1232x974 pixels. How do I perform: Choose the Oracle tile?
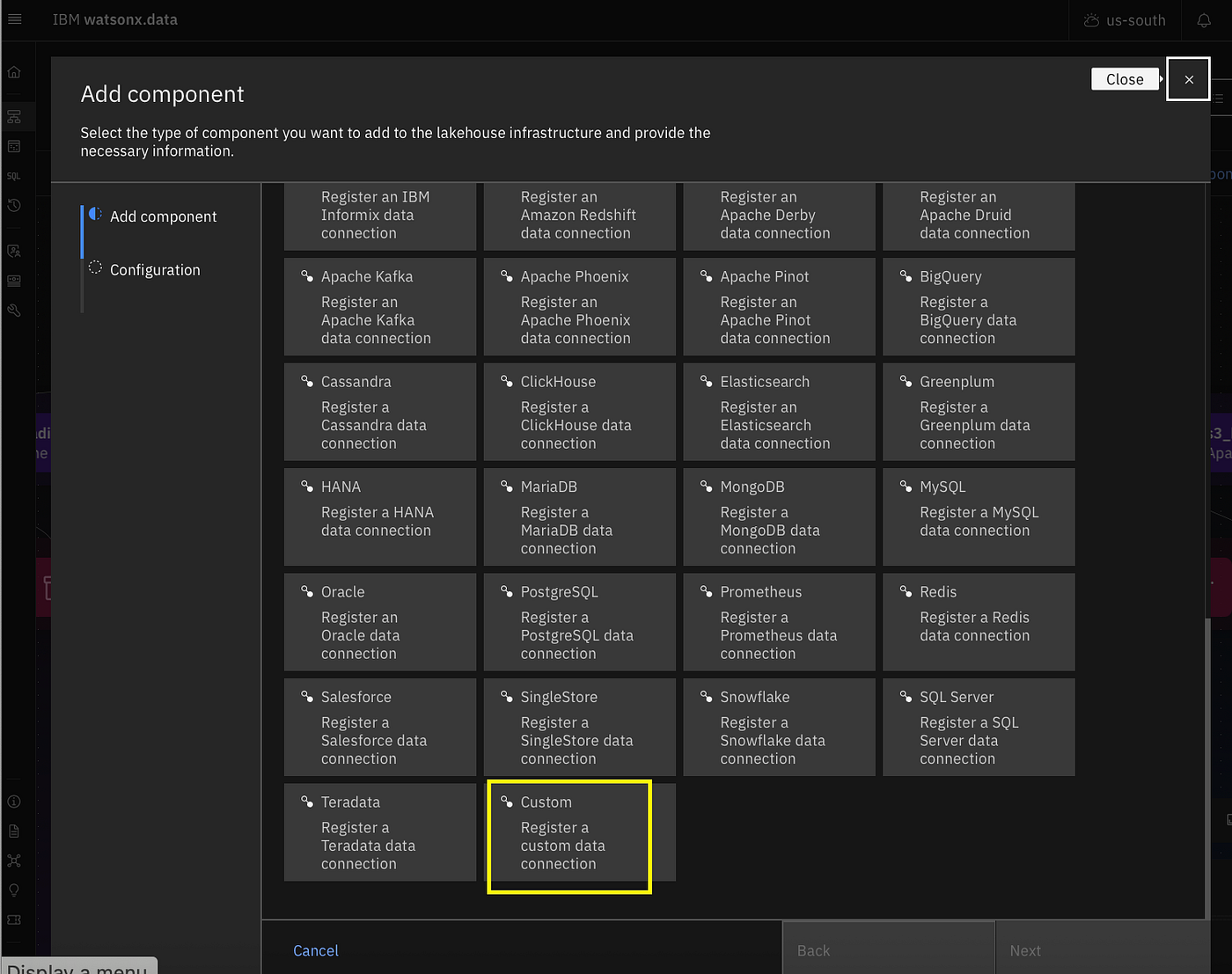[x=380, y=622]
